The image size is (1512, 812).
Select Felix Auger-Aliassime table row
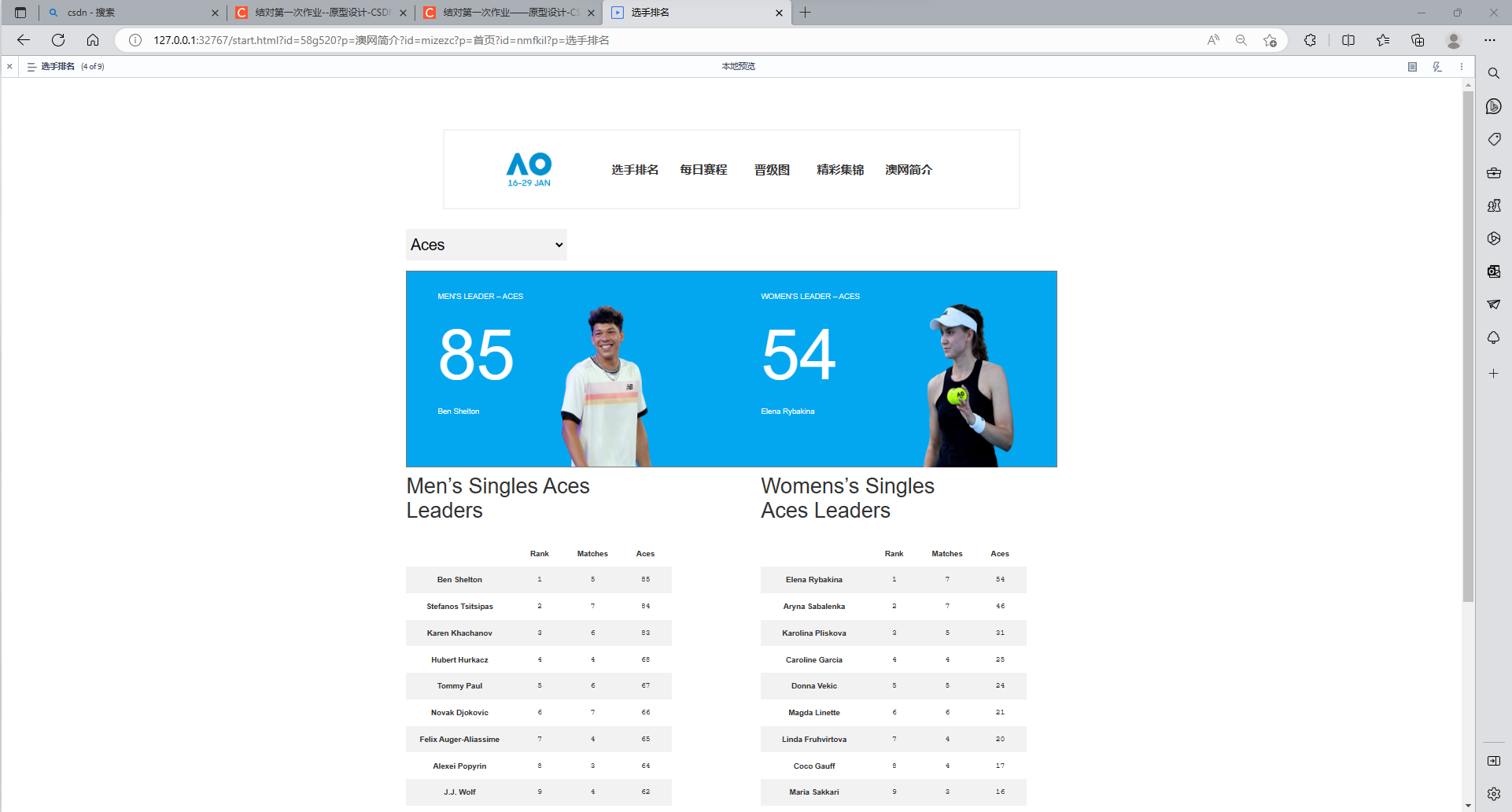pos(539,740)
